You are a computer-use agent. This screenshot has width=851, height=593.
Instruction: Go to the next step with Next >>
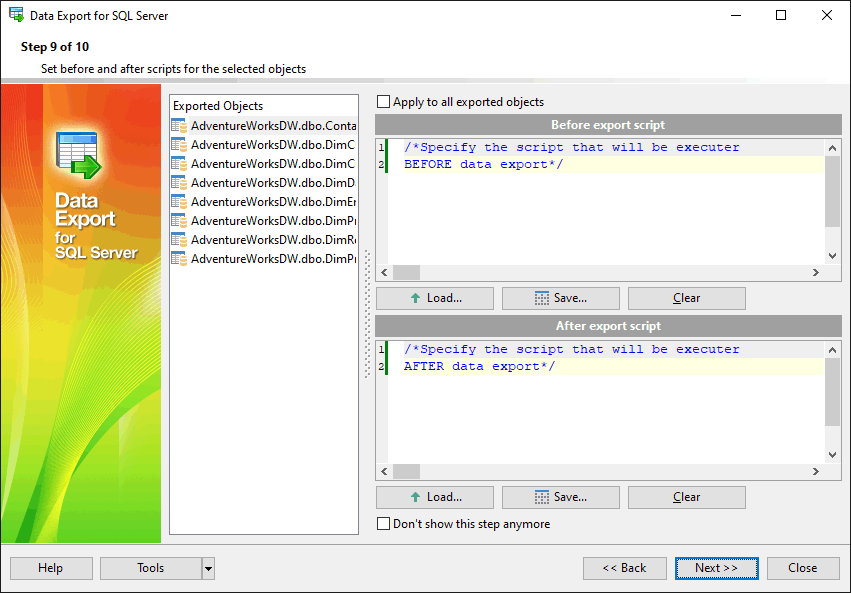coord(716,568)
